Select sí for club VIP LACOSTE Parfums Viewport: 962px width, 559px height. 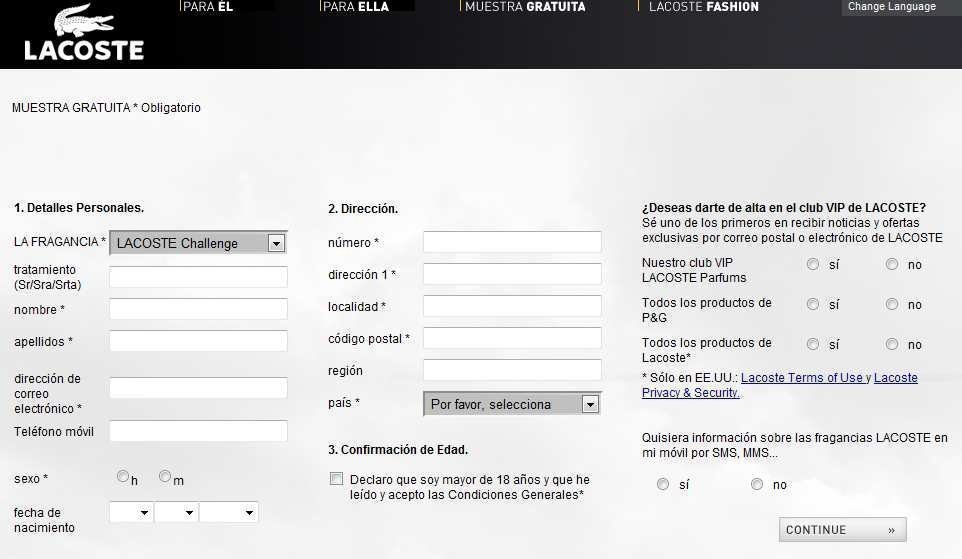point(813,264)
